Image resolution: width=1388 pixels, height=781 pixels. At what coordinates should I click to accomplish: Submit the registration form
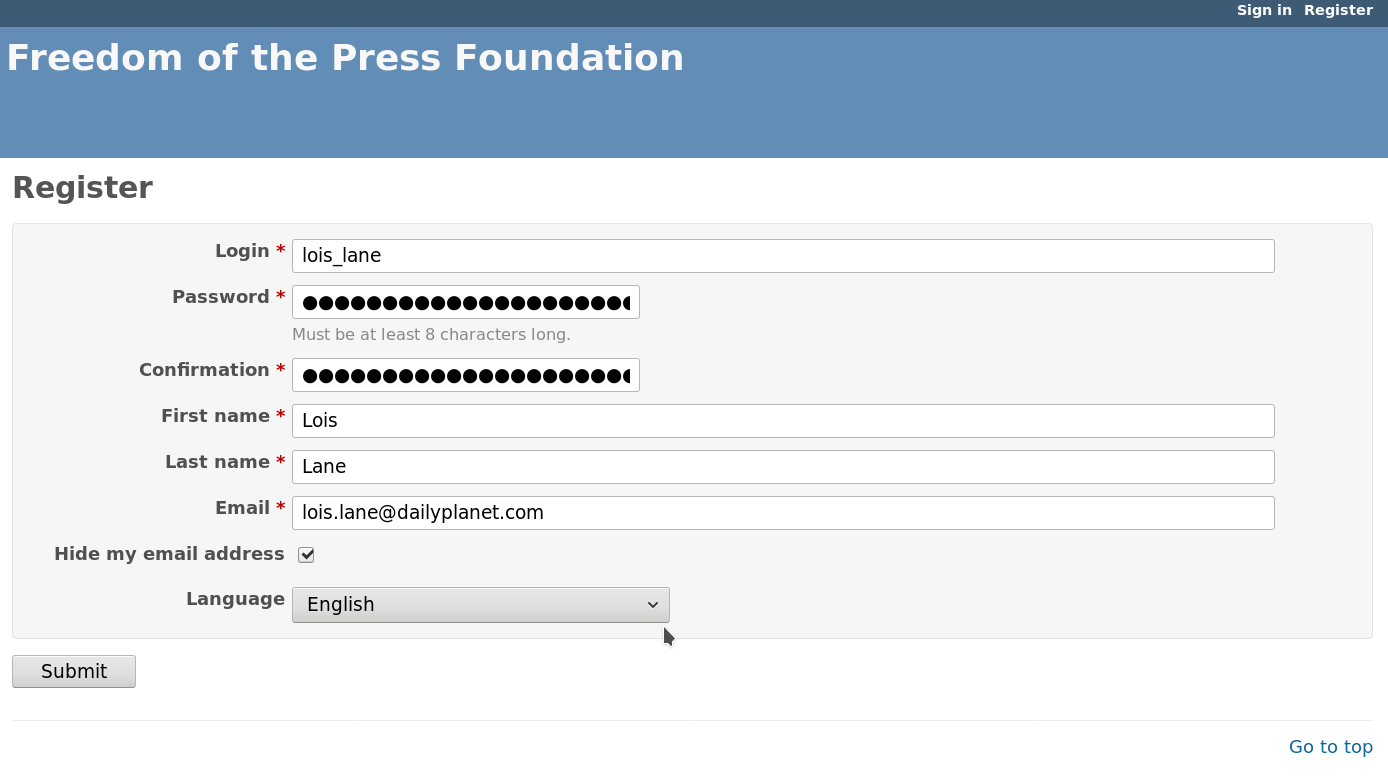(74, 672)
